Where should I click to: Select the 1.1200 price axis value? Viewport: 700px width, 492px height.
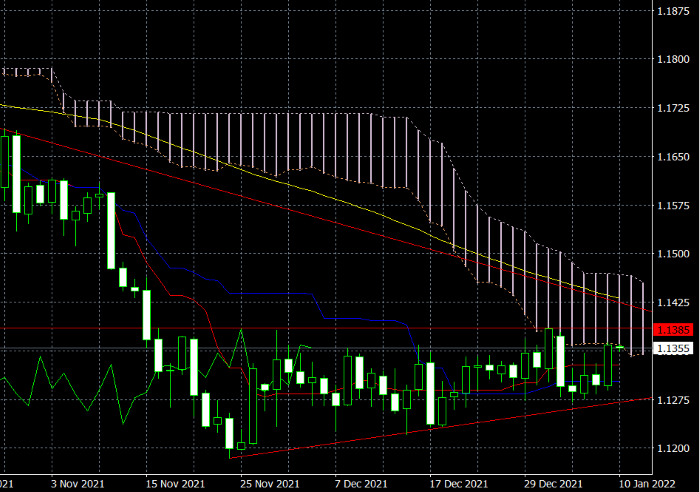click(x=673, y=448)
